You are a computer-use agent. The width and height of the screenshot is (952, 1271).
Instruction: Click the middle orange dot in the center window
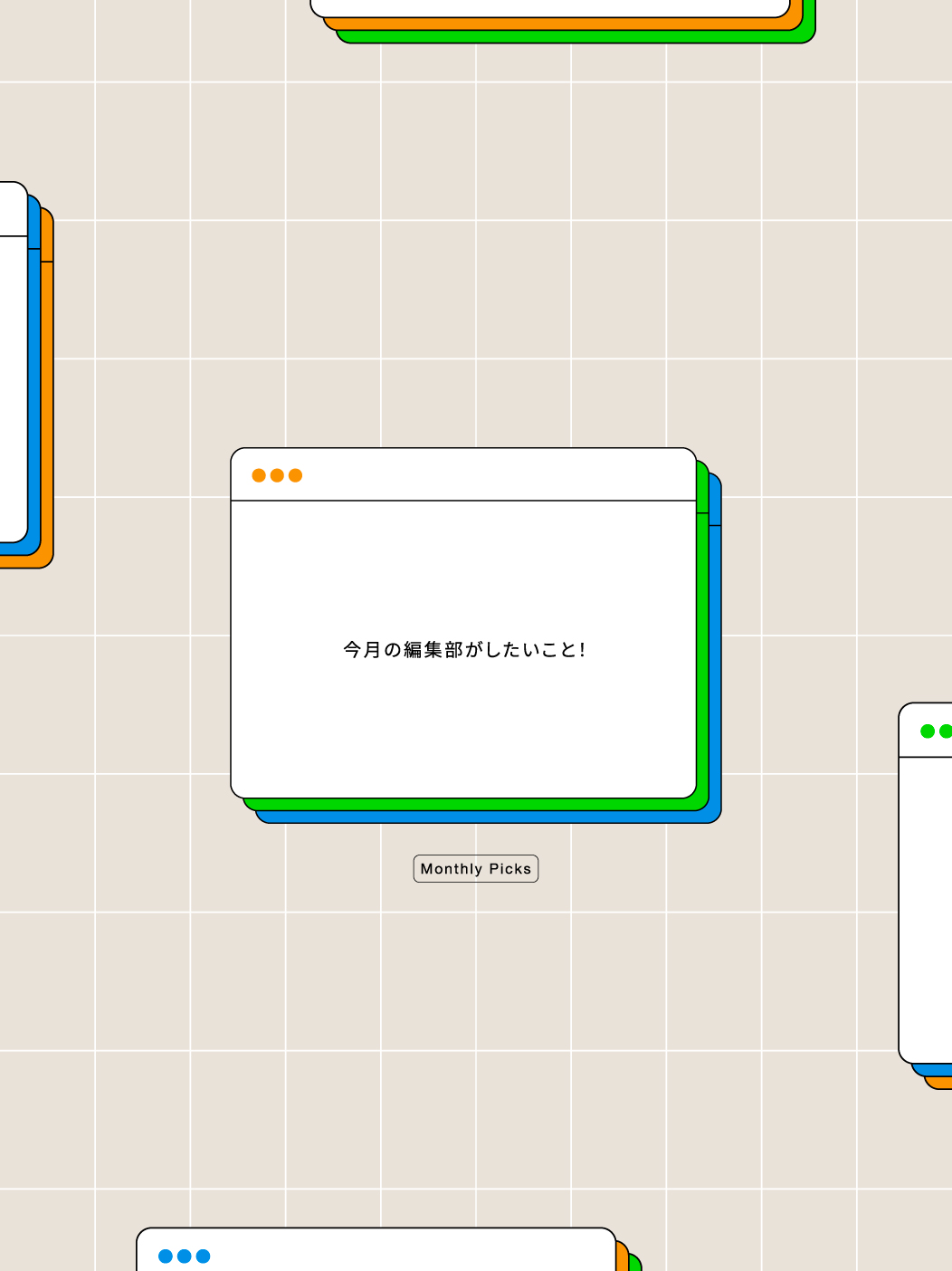pos(277,475)
